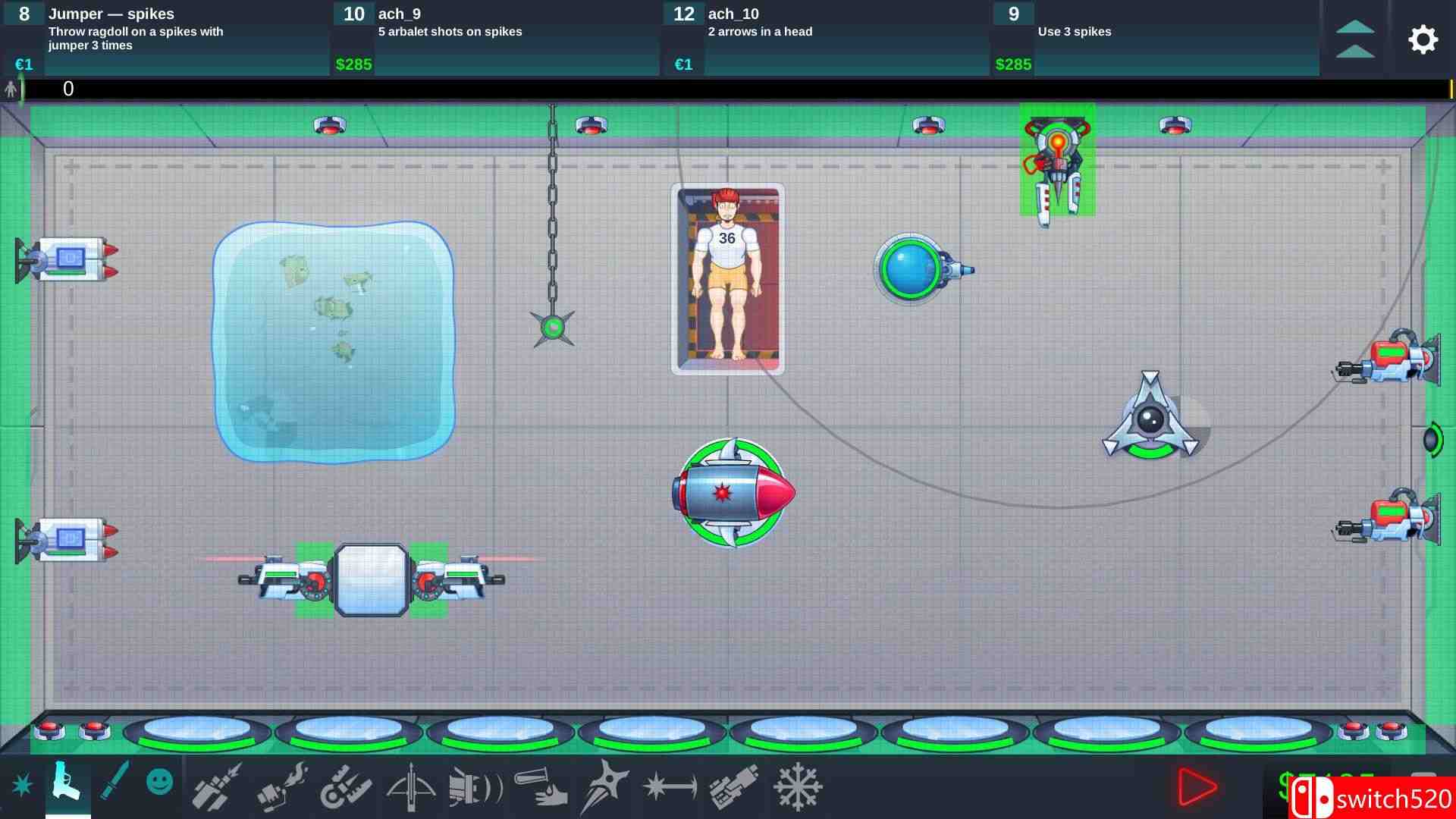Click the €1 price on Jumper achievement
Viewport: 1456px width, 819px height.
(24, 64)
